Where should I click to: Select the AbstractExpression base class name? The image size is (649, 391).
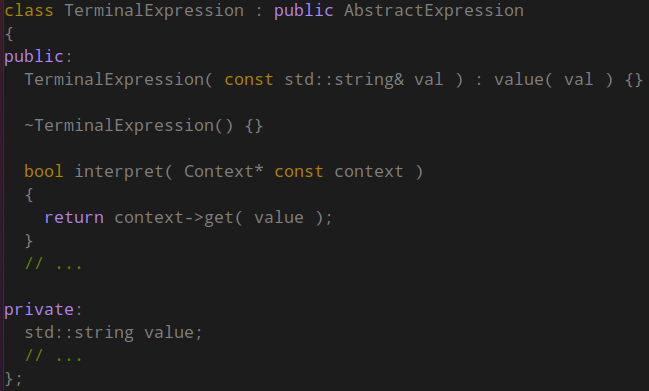pos(433,10)
